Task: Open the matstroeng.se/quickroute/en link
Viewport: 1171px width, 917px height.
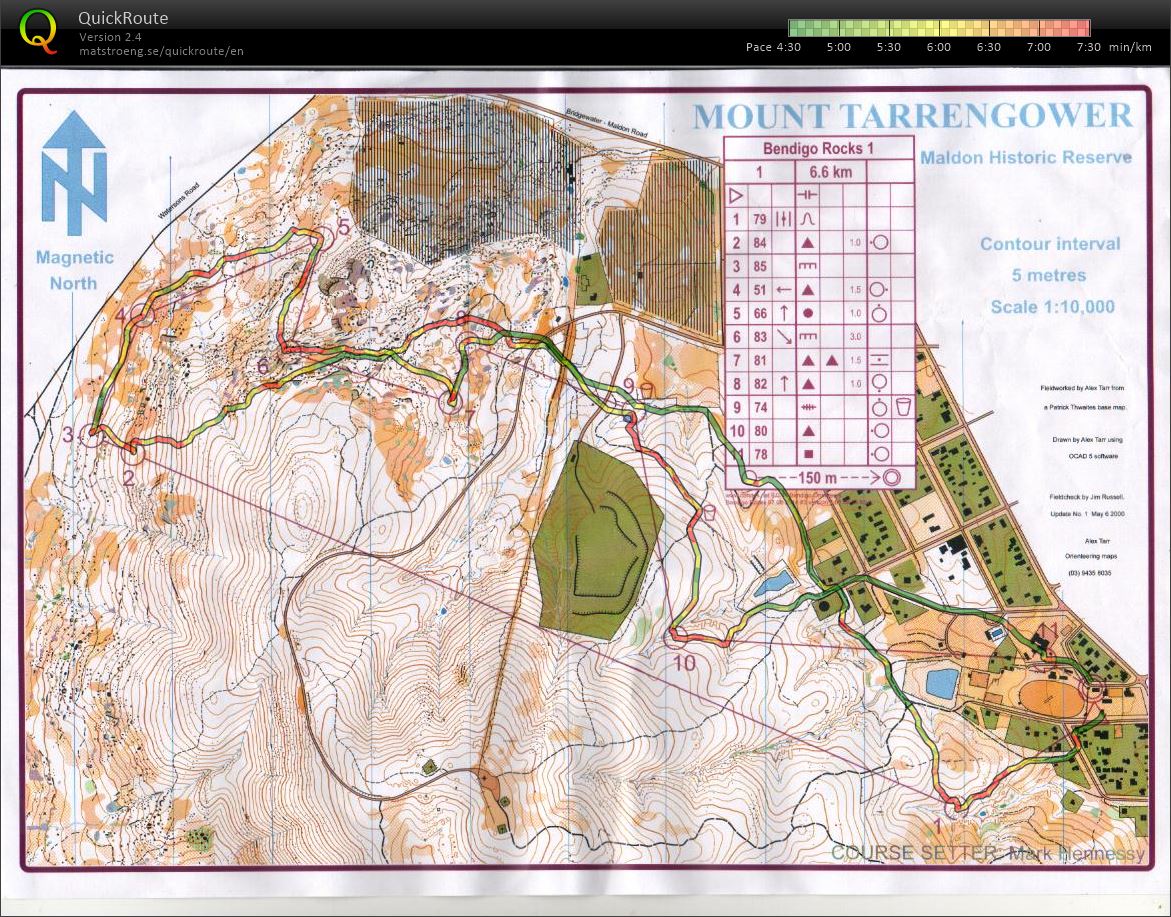Action: click(161, 51)
